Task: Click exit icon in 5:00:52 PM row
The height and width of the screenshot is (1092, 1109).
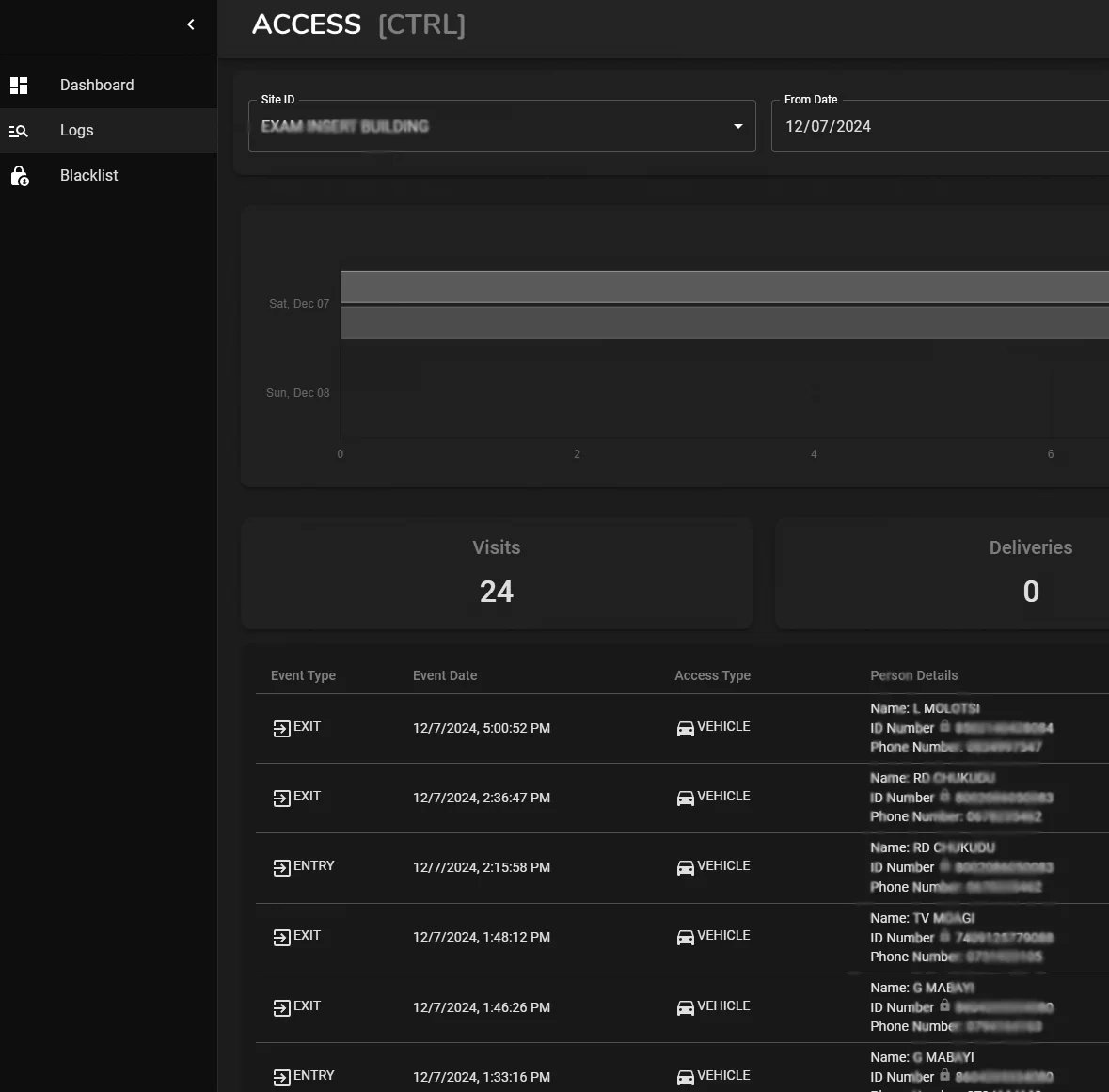Action: point(281,729)
